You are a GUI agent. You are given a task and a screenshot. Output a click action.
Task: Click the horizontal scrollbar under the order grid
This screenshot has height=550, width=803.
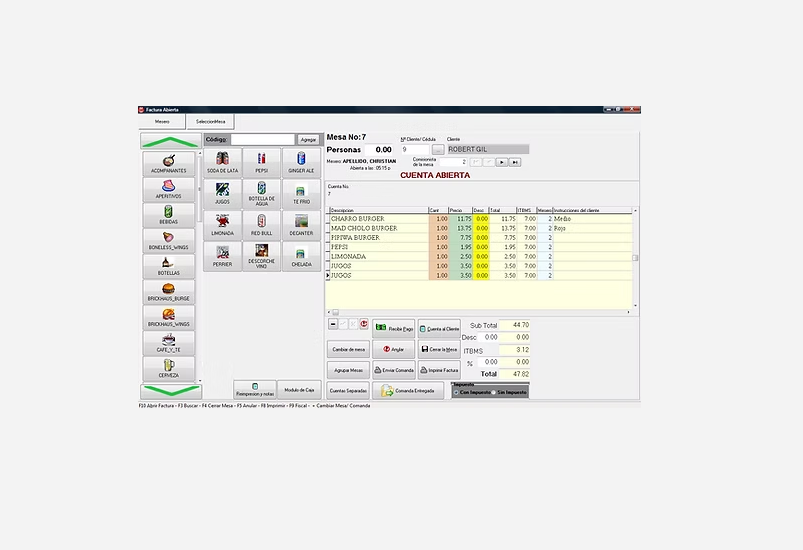tap(480, 312)
